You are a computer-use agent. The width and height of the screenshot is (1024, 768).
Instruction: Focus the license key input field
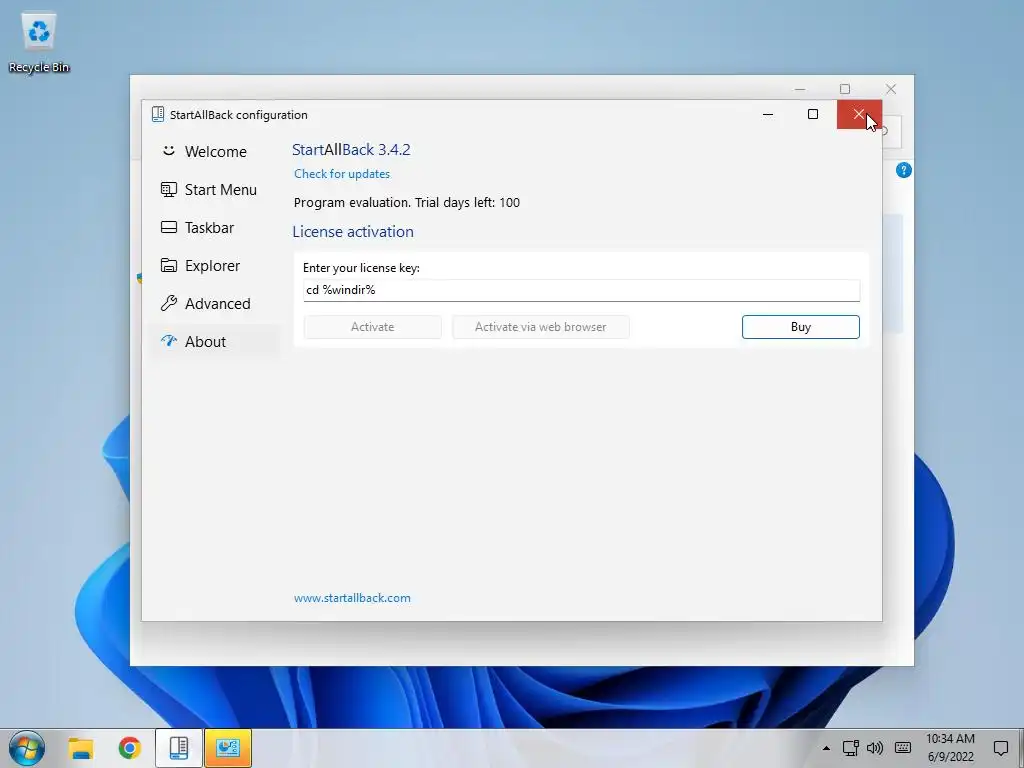point(581,290)
